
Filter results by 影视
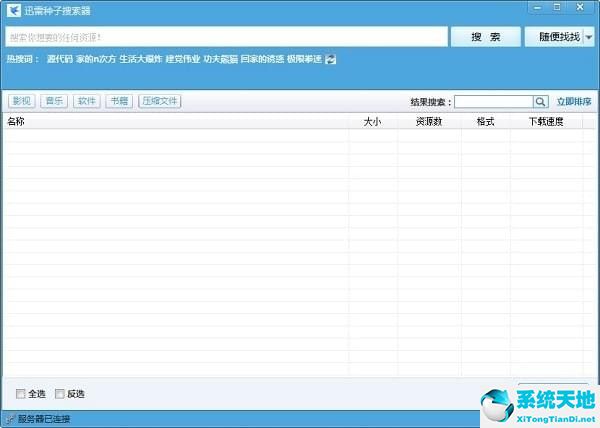pyautogui.click(x=22, y=101)
